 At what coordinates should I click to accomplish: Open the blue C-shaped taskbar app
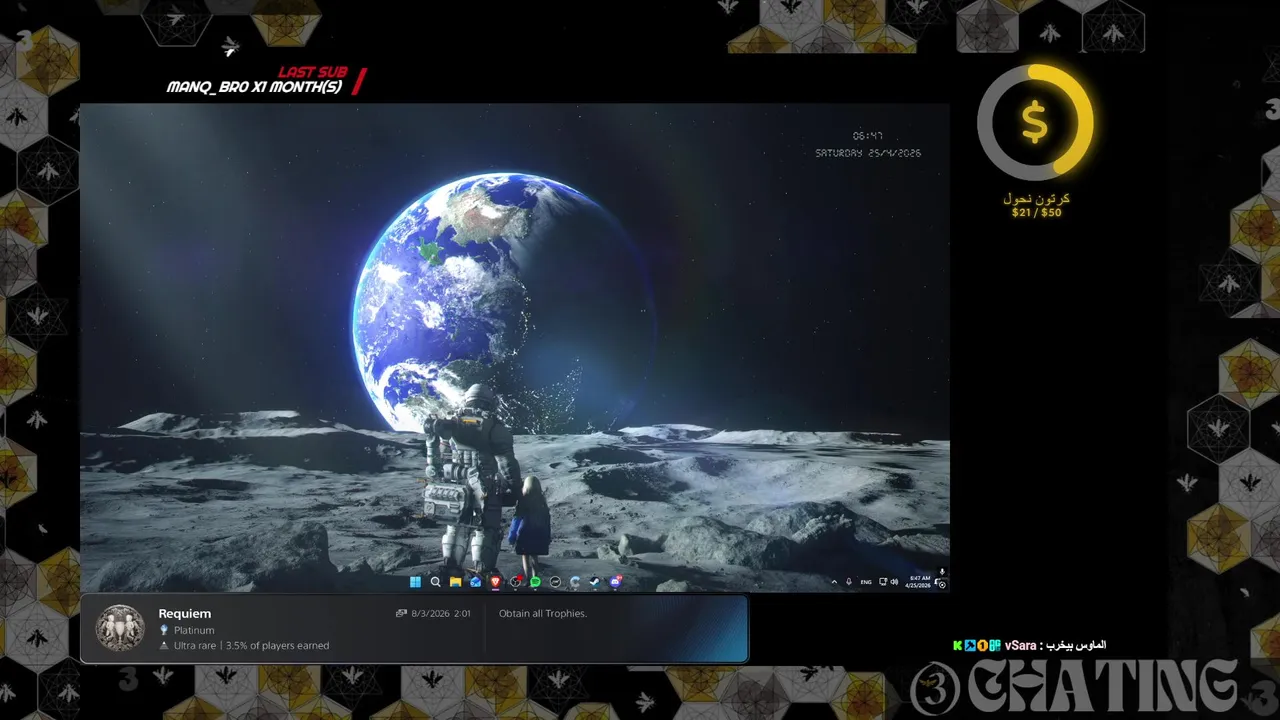pyautogui.click(x=575, y=581)
